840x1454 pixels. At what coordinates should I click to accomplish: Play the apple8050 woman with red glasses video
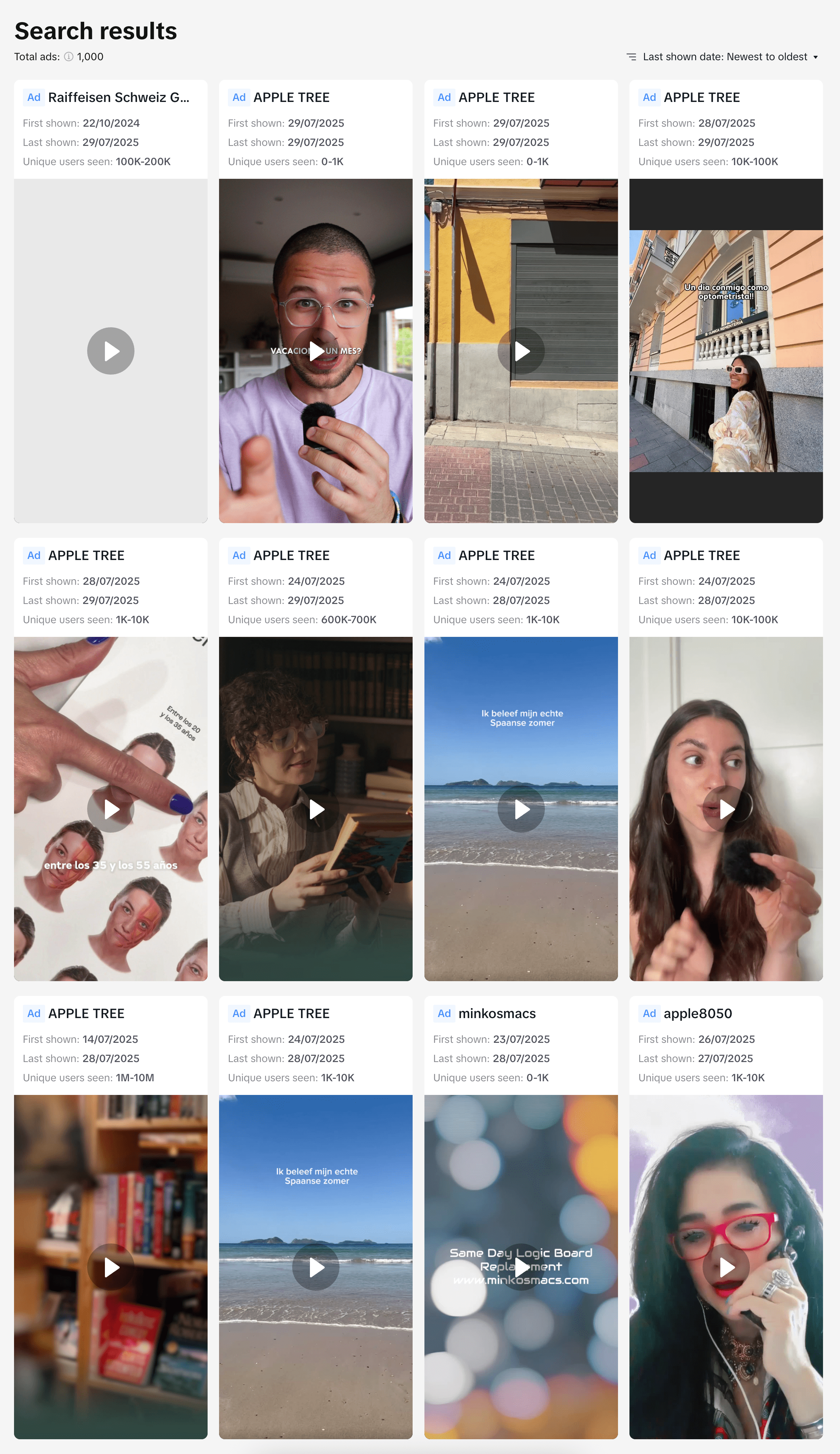(x=726, y=1267)
